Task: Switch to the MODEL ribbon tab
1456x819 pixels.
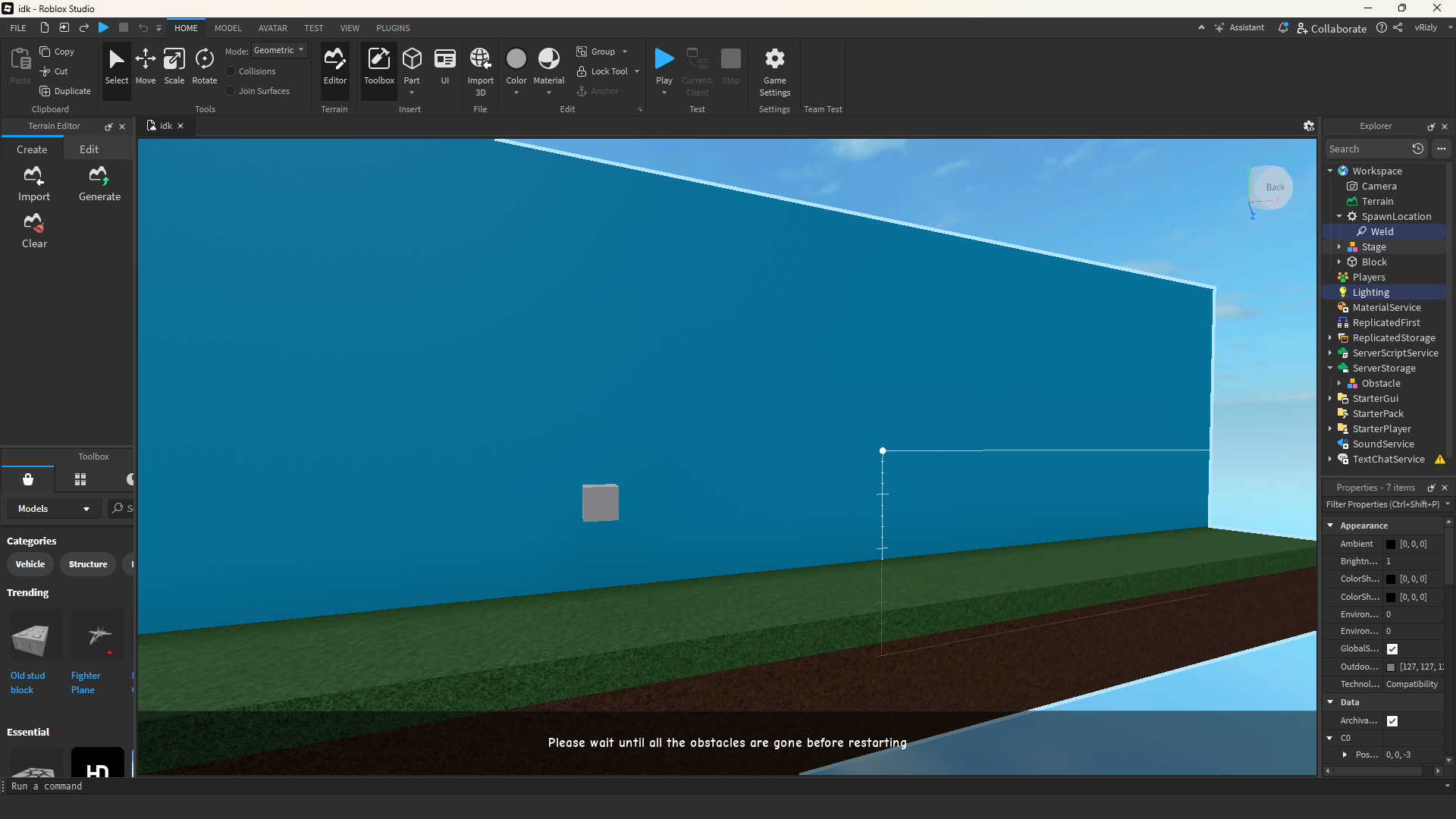Action: click(227, 28)
